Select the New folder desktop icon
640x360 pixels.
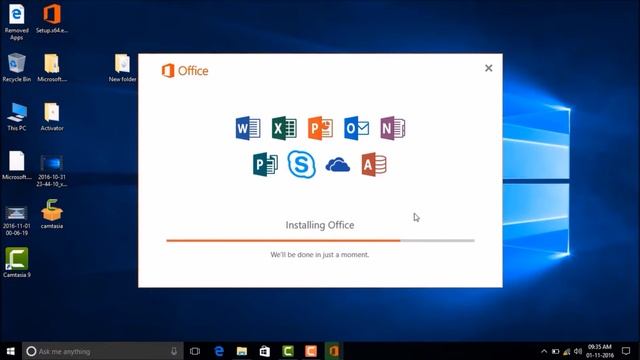tap(122, 67)
